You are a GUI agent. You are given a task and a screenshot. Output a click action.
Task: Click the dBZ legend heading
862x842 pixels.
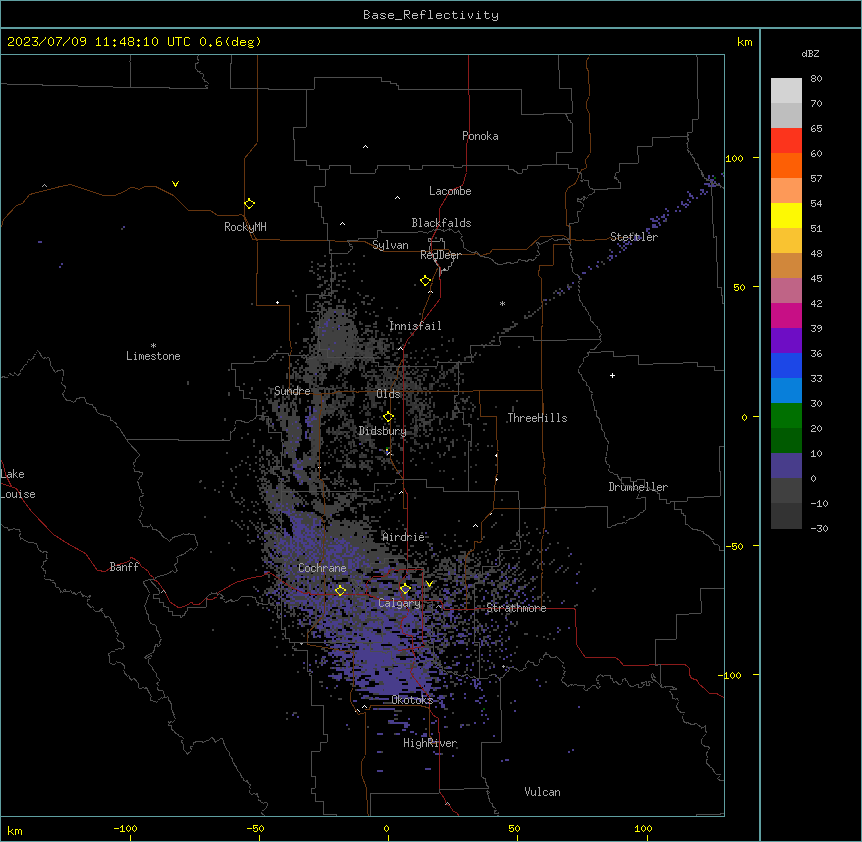810,53
